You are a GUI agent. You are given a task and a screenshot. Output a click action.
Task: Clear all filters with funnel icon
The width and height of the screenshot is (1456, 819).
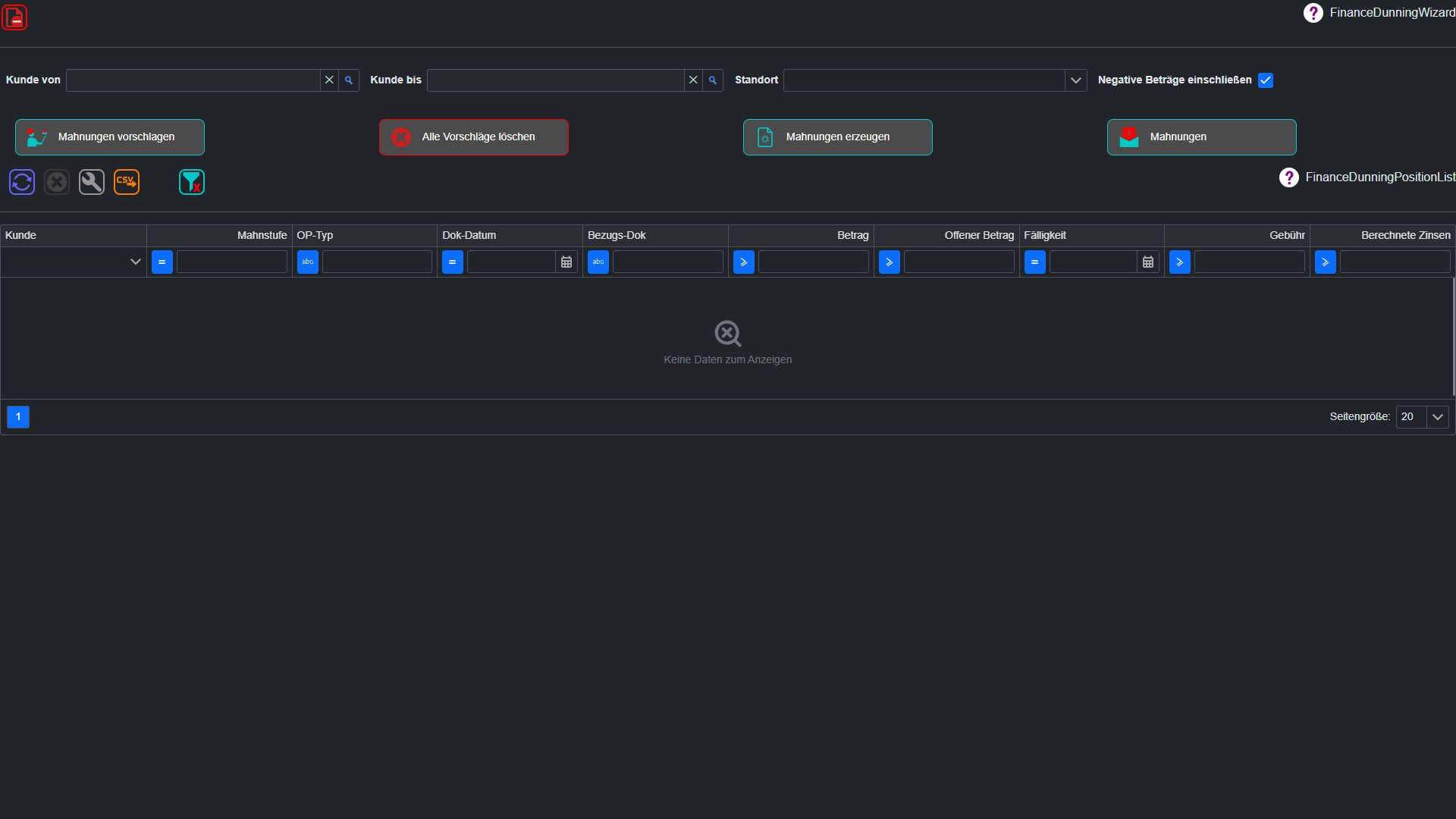(192, 182)
